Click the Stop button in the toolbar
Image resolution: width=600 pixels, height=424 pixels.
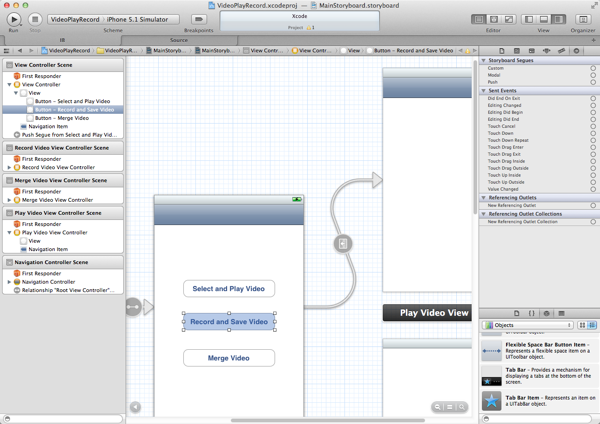click(x=35, y=19)
